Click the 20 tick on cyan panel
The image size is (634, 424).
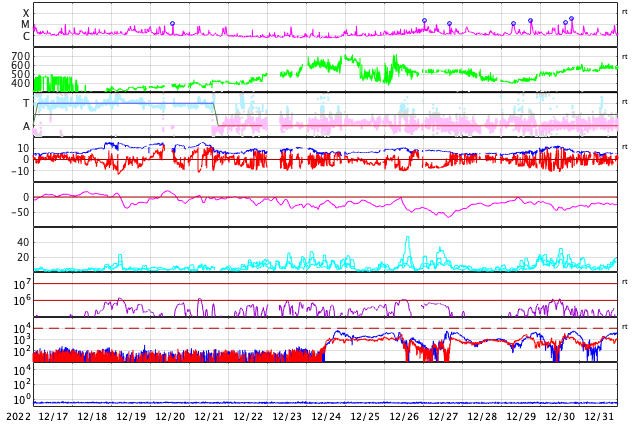click(23, 257)
